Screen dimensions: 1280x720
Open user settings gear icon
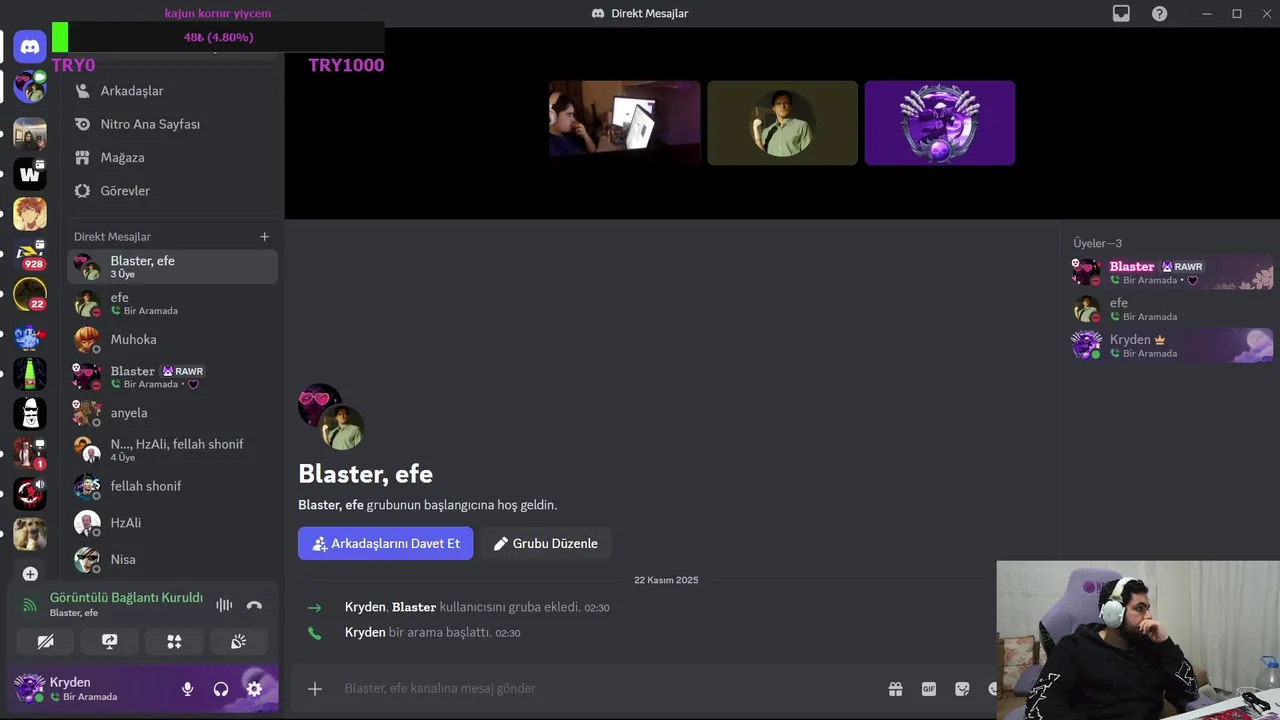[254, 689]
